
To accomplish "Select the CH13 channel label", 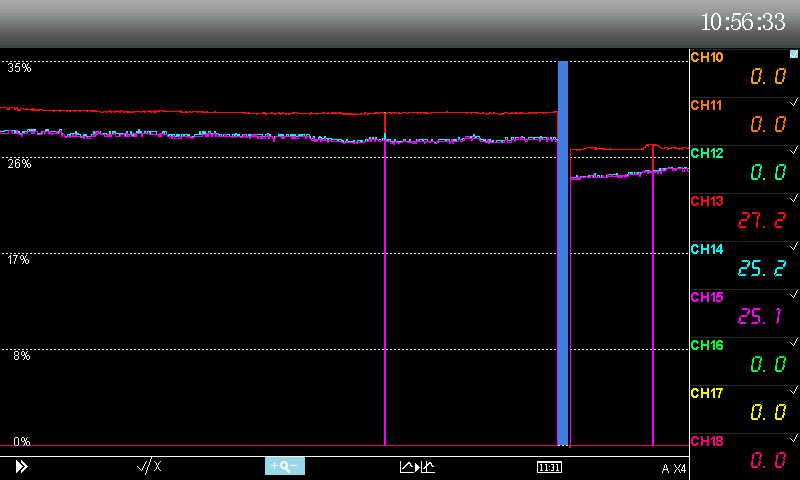I will point(707,201).
